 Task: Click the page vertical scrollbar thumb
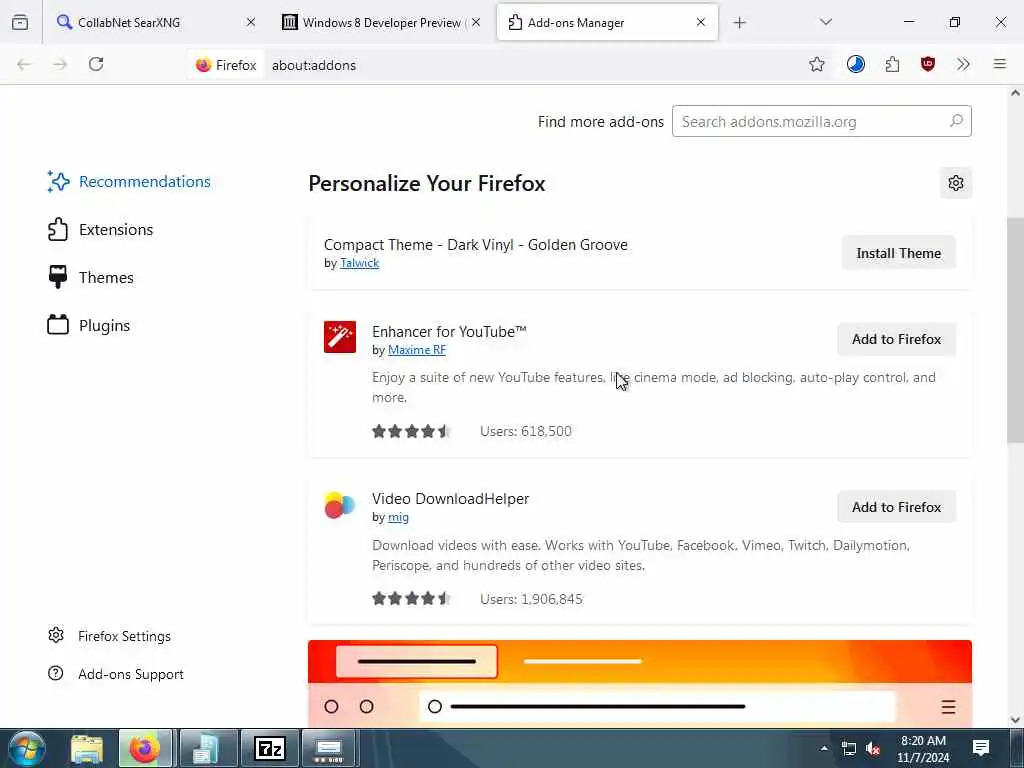(x=1015, y=331)
